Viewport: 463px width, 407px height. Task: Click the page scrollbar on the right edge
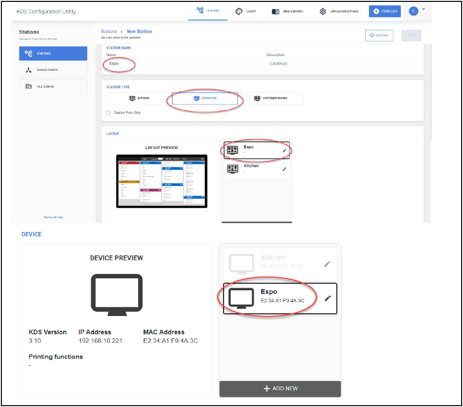point(430,92)
